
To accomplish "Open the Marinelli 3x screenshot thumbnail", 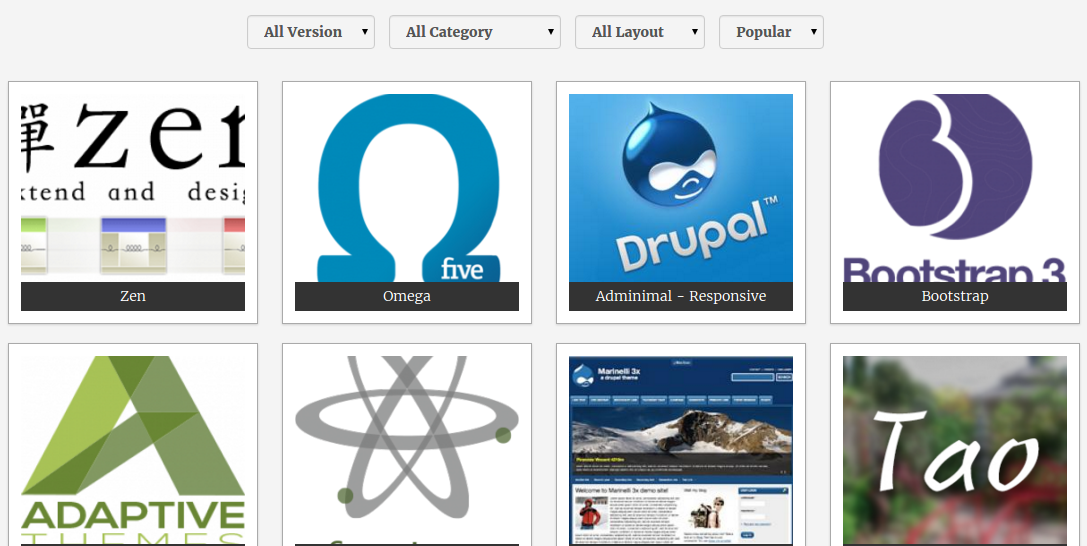I will click(x=681, y=450).
